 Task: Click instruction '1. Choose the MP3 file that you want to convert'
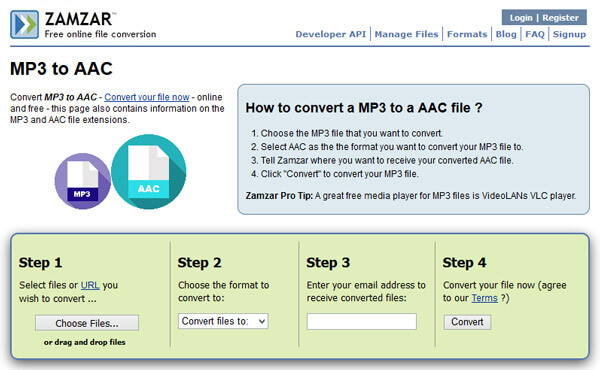[347, 133]
